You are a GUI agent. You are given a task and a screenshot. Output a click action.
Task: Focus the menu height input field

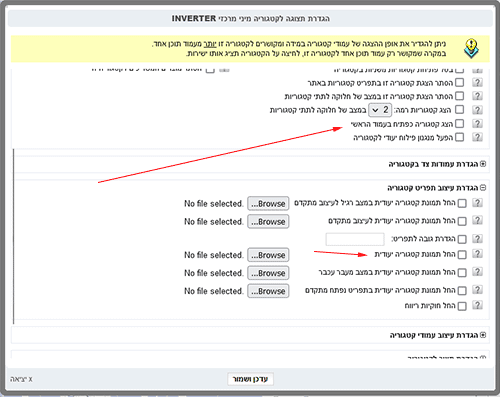tap(355, 239)
